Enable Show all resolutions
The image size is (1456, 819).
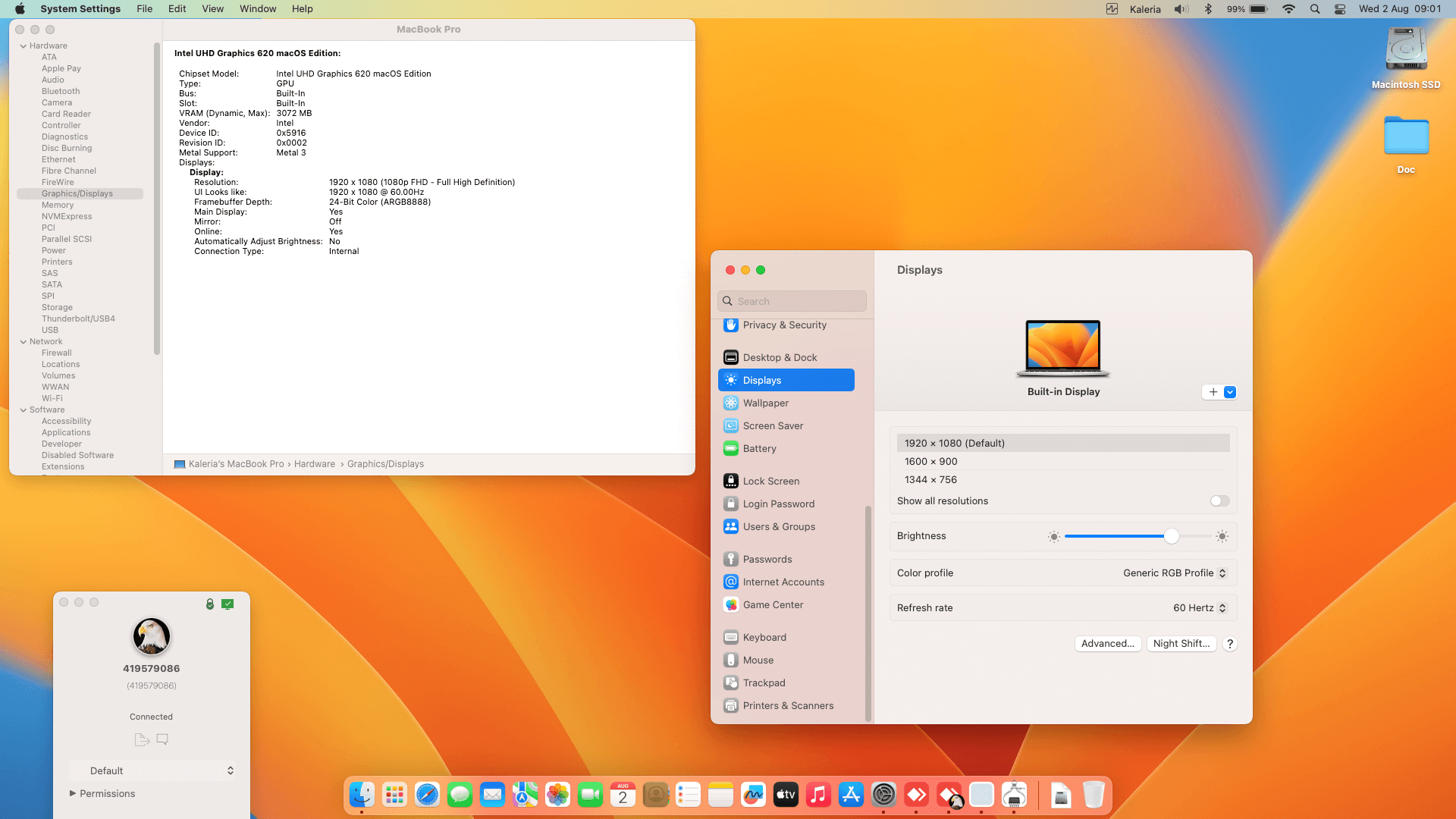[x=1218, y=500]
